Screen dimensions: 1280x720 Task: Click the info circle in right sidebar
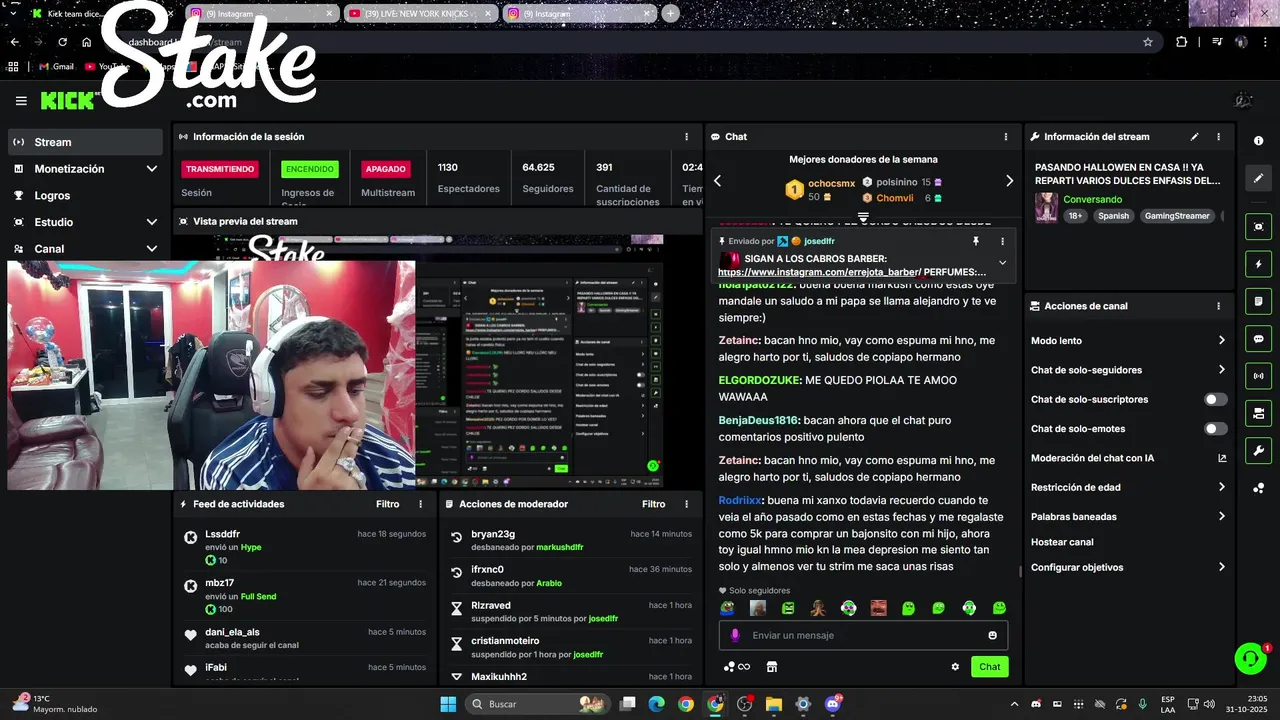pos(1258,142)
